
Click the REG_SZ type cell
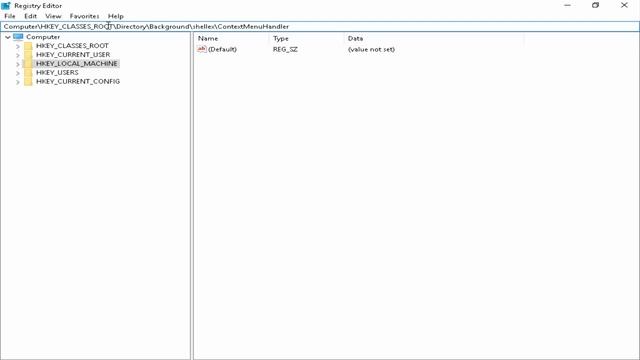click(x=285, y=49)
